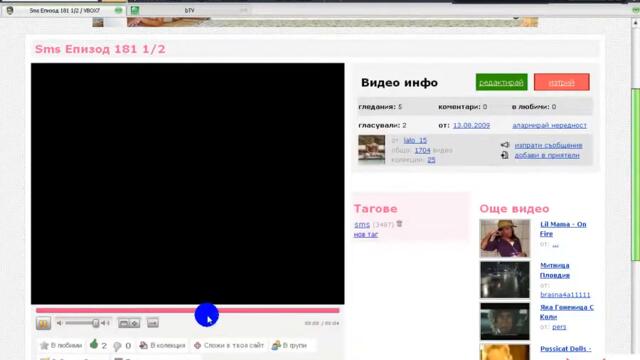Open uploader brasna4a11111 link
Screen dimensions: 640x360
pos(565,295)
